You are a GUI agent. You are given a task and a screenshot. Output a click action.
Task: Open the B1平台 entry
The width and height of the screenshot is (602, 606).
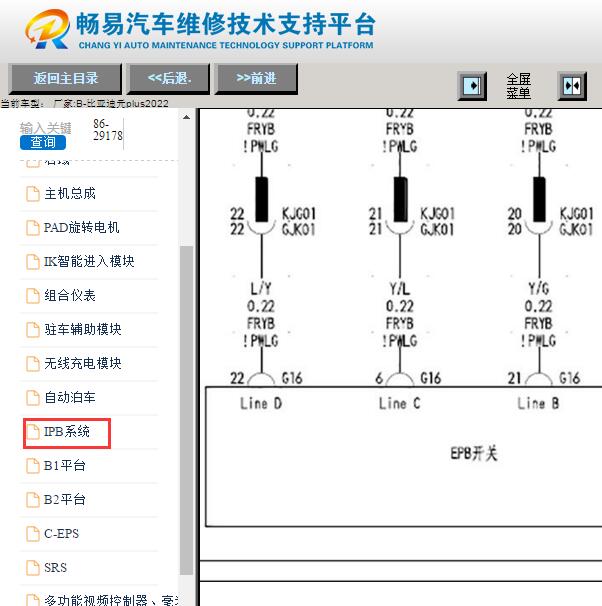tap(65, 466)
